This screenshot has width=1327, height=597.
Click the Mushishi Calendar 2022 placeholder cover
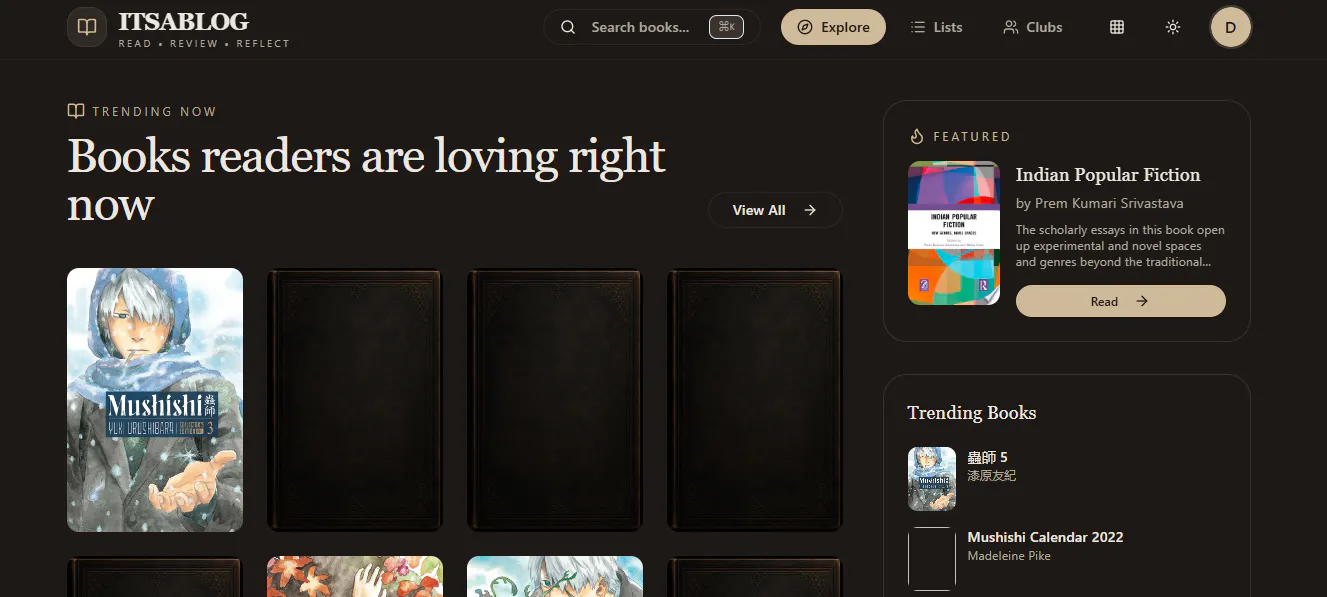pyautogui.click(x=932, y=559)
